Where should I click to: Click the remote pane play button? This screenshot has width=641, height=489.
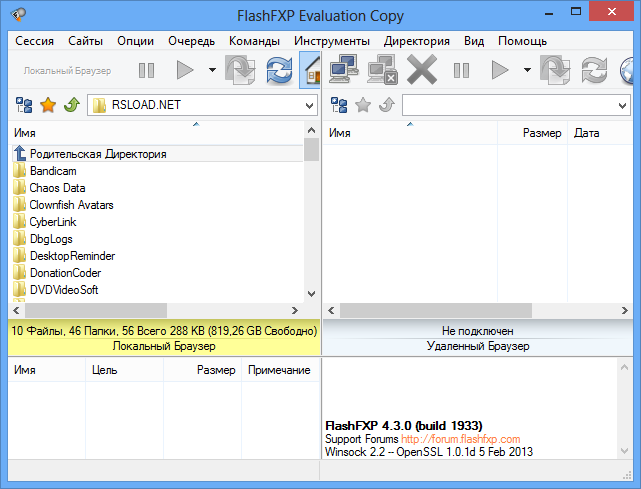pos(500,70)
